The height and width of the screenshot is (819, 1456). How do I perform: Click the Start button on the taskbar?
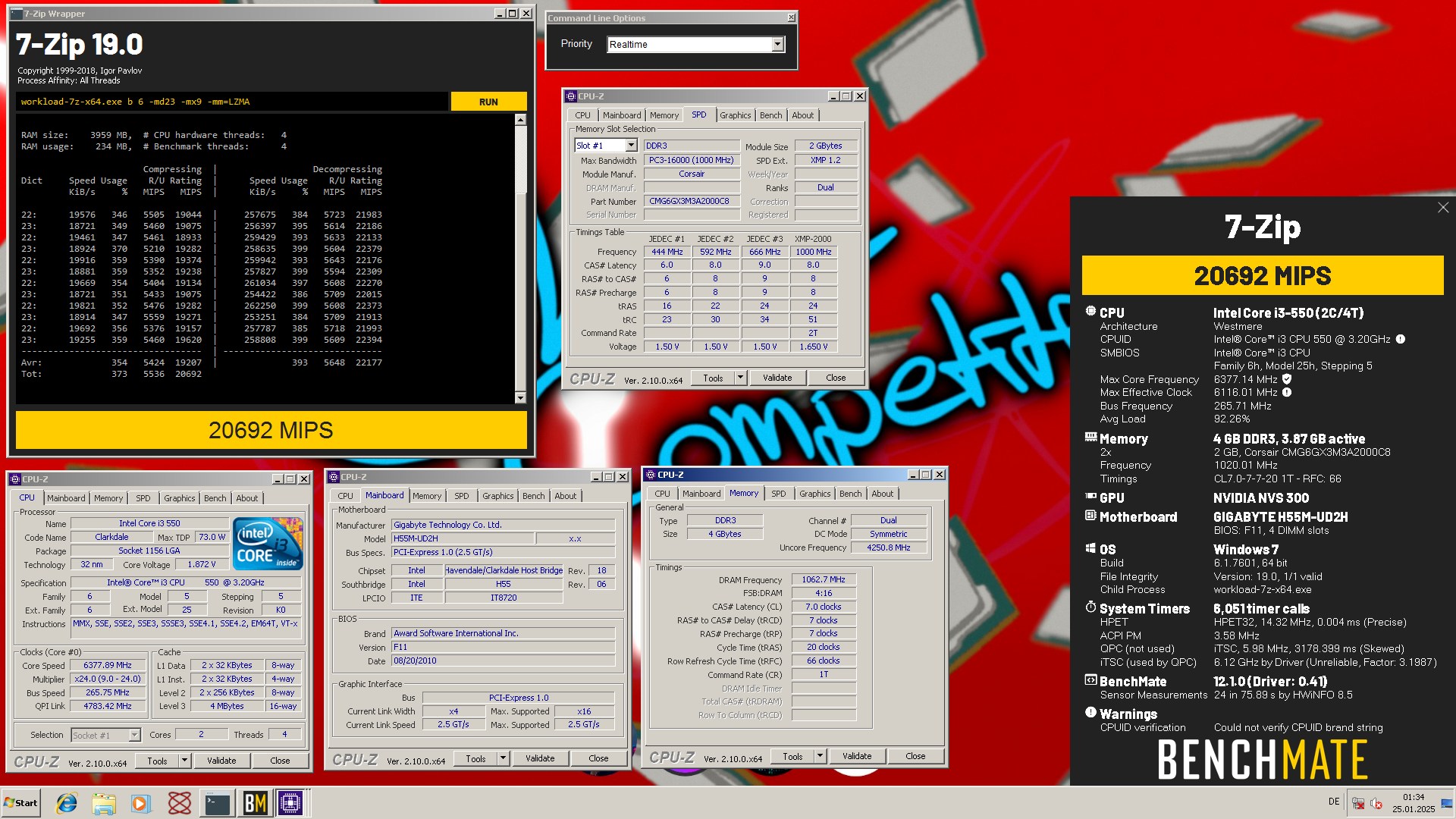20,803
